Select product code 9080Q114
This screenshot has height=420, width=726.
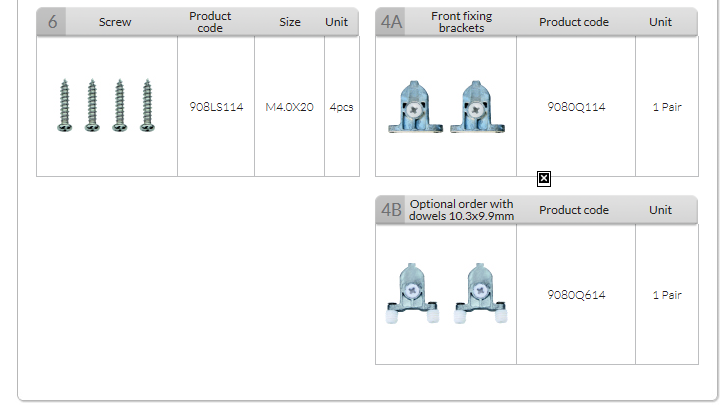576,107
